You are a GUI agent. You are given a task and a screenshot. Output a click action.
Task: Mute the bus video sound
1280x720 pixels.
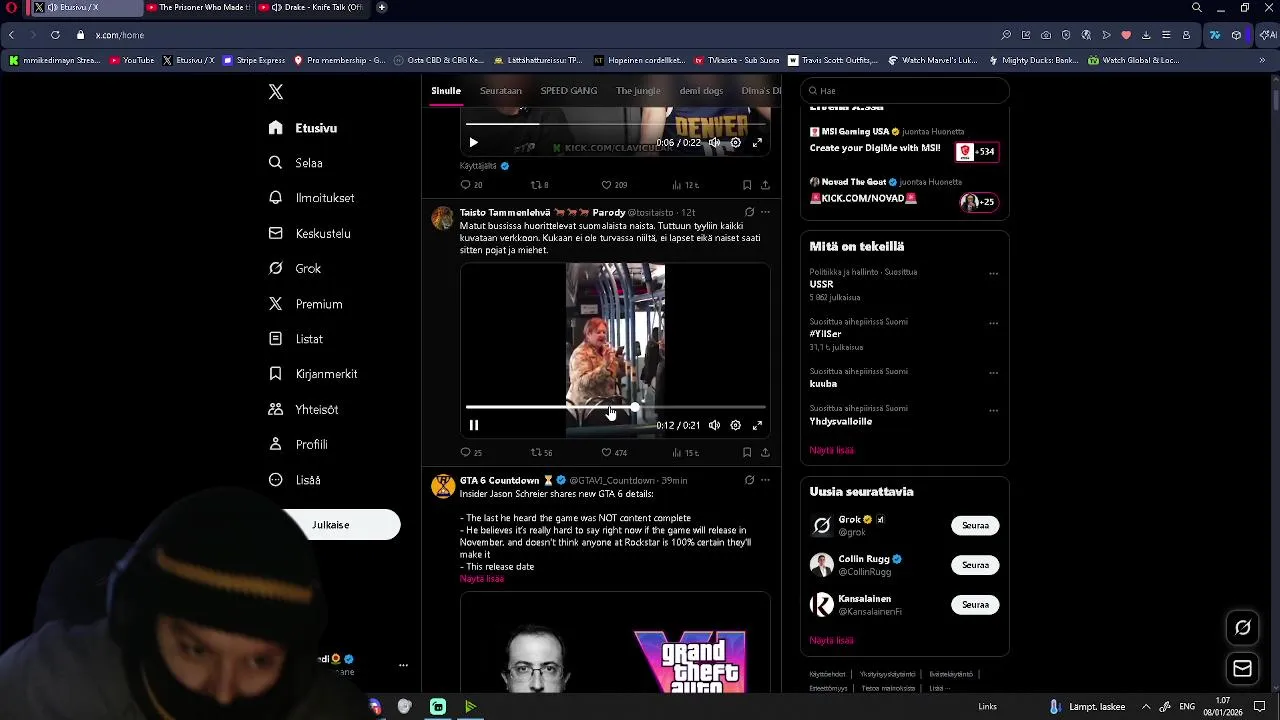[714, 426]
